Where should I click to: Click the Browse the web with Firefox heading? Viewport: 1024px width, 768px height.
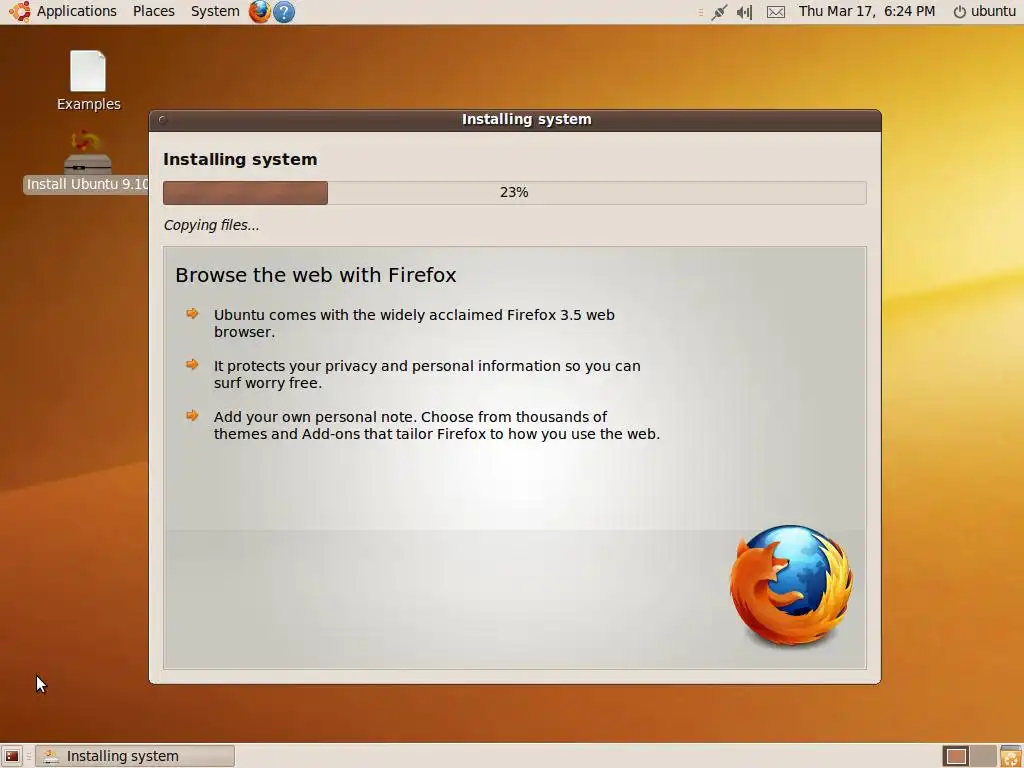pos(315,275)
